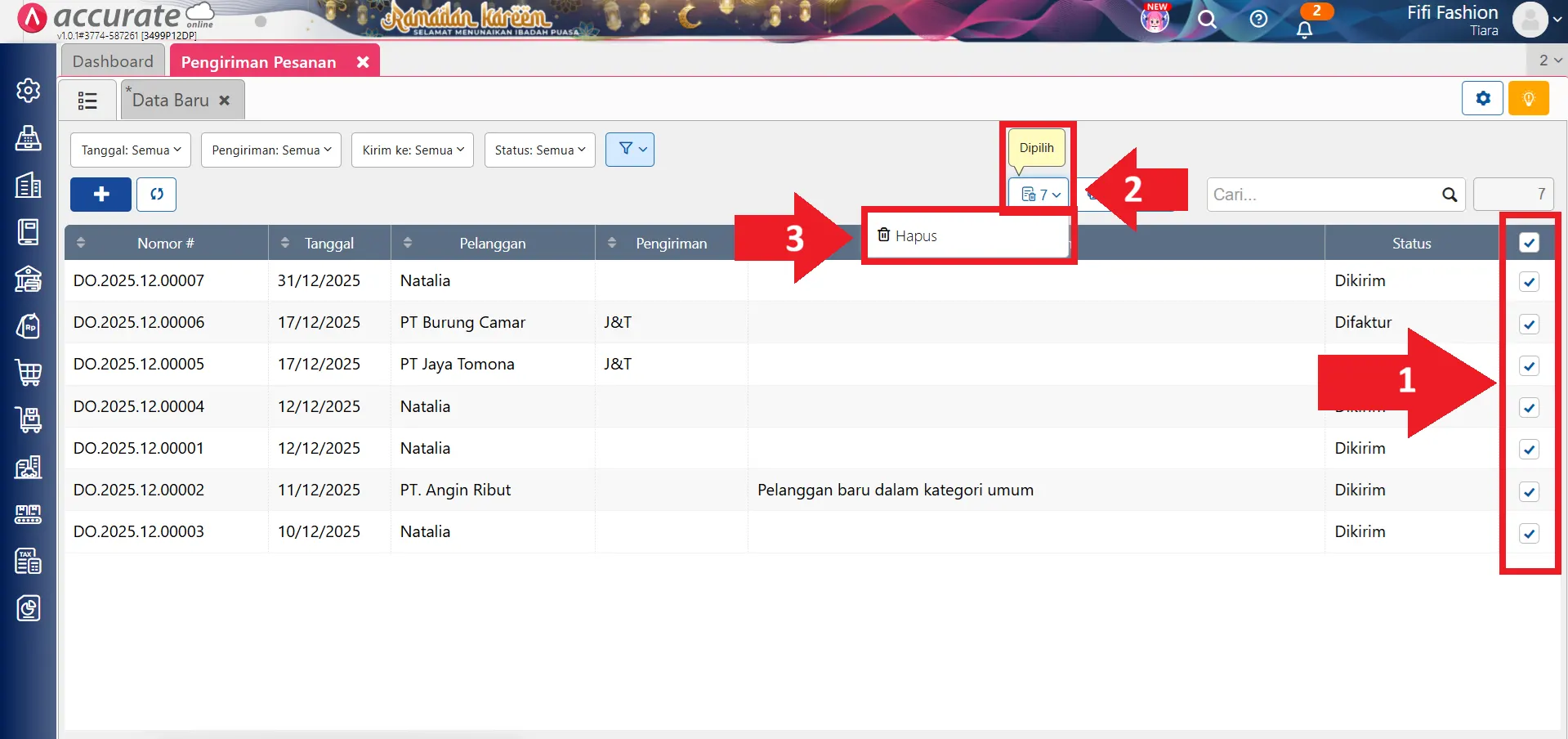The image size is (1568, 739).
Task: Open shopping cart purchase icon in sidebar
Action: click(29, 373)
